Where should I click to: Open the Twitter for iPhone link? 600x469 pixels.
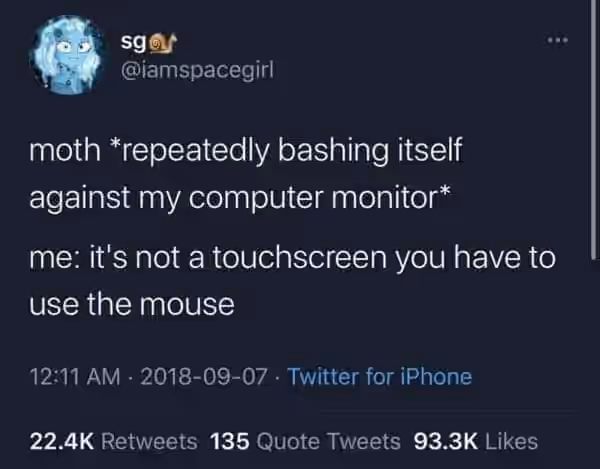[x=380, y=376]
